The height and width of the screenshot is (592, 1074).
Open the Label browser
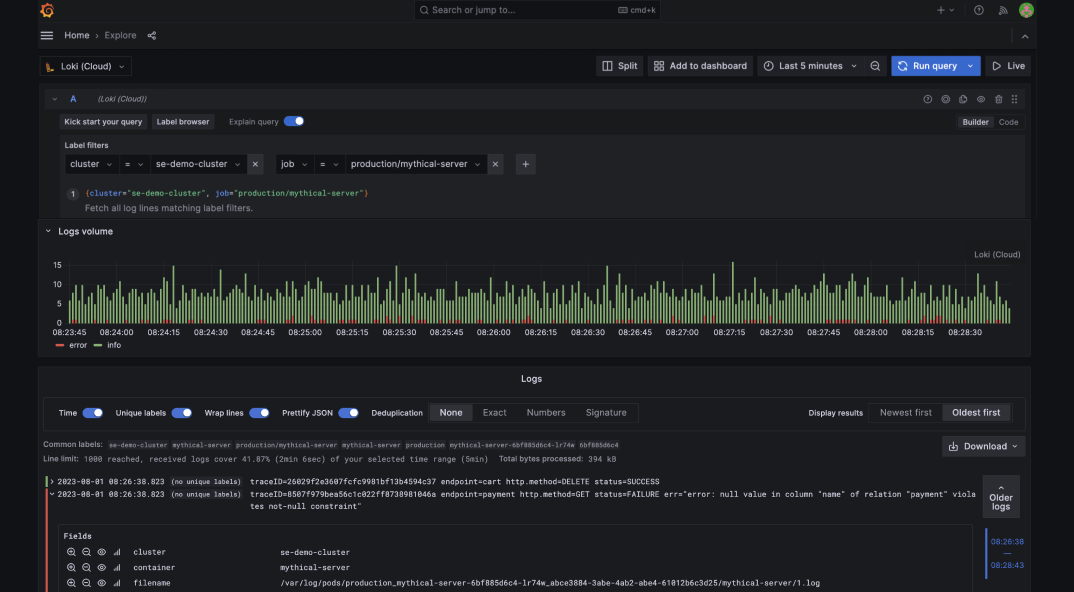tap(183, 121)
